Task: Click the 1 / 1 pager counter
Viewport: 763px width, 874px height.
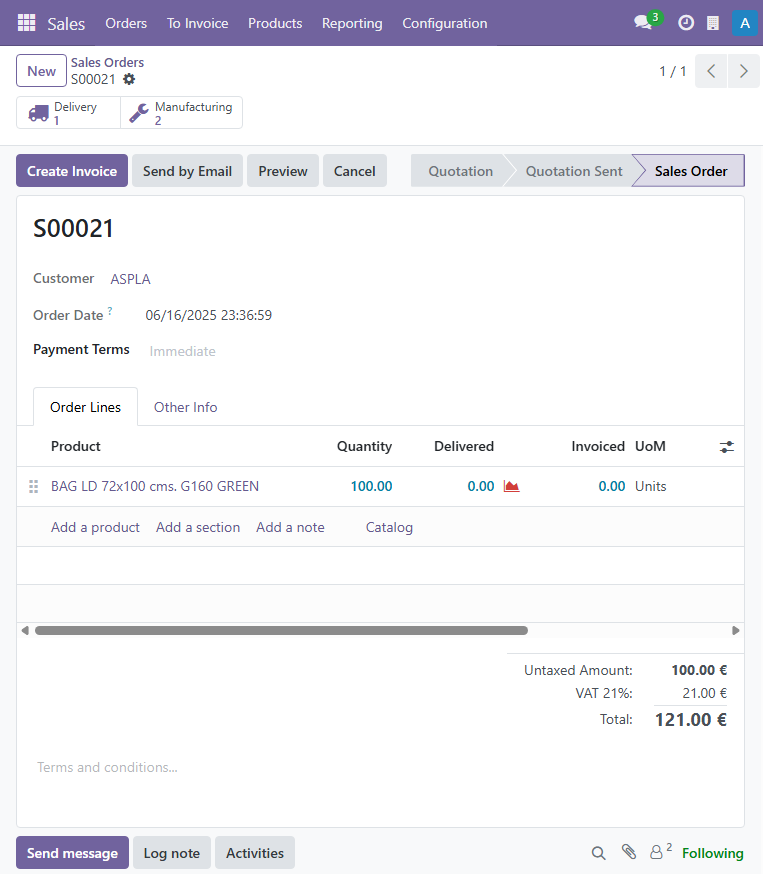Action: pos(673,71)
